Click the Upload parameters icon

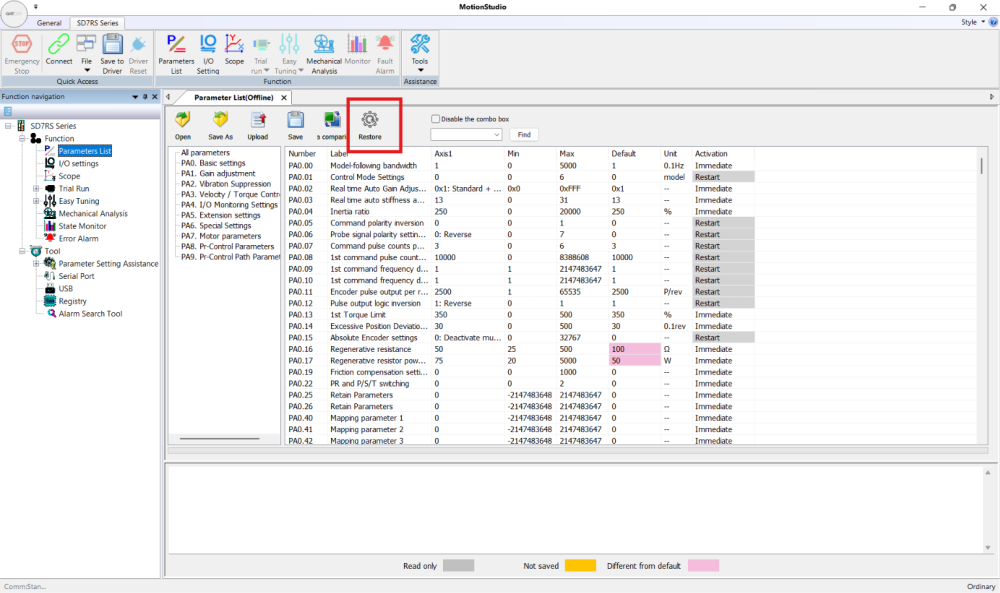258,120
